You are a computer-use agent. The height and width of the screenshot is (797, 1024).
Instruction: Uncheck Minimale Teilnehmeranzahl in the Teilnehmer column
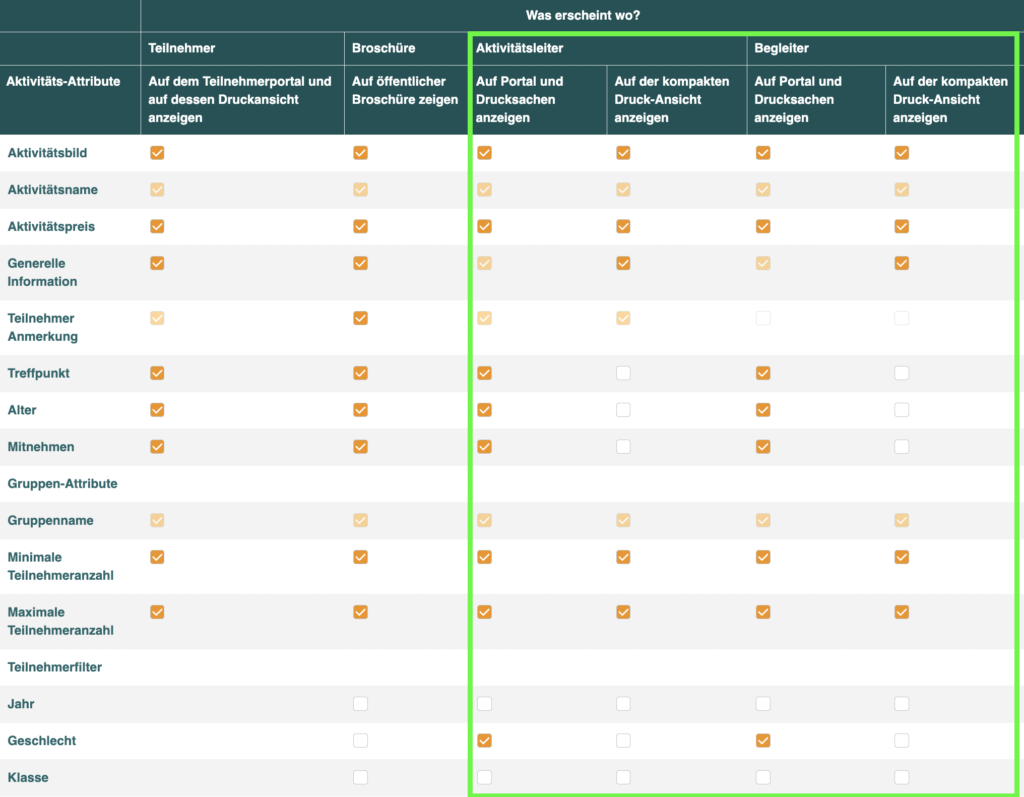[157, 557]
